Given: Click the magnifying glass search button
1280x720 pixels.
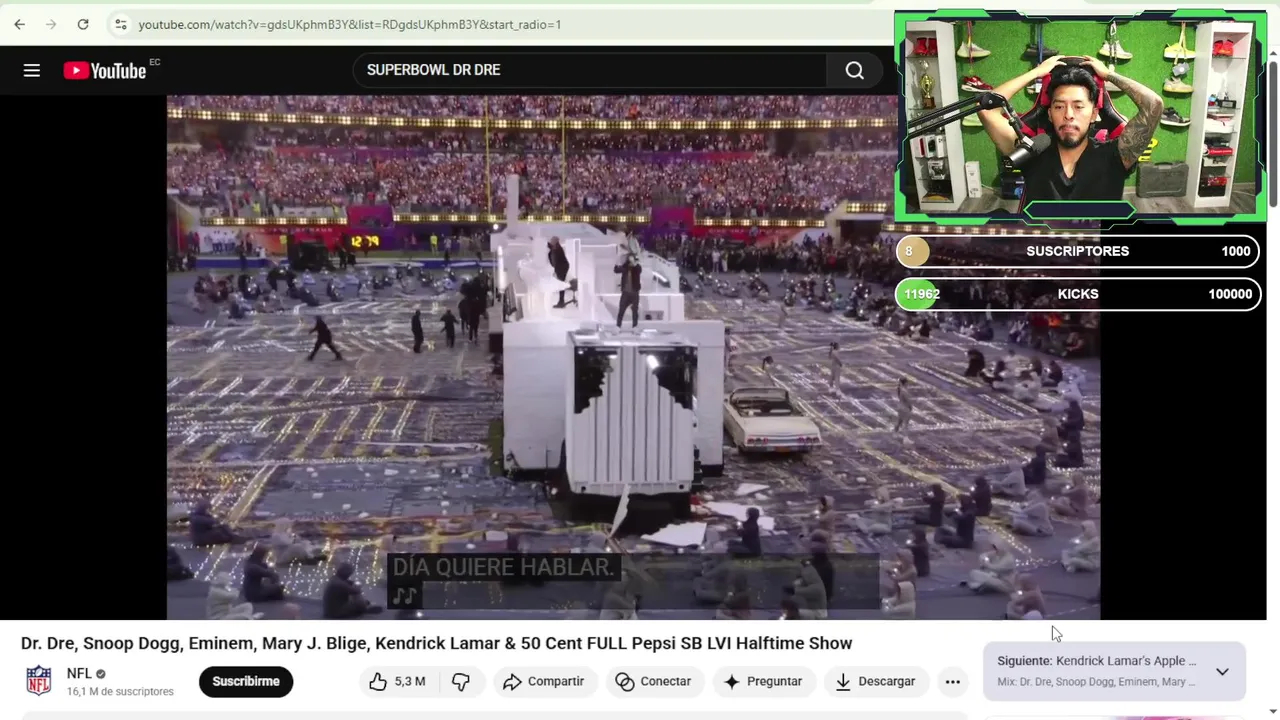Looking at the screenshot, I should pos(854,70).
